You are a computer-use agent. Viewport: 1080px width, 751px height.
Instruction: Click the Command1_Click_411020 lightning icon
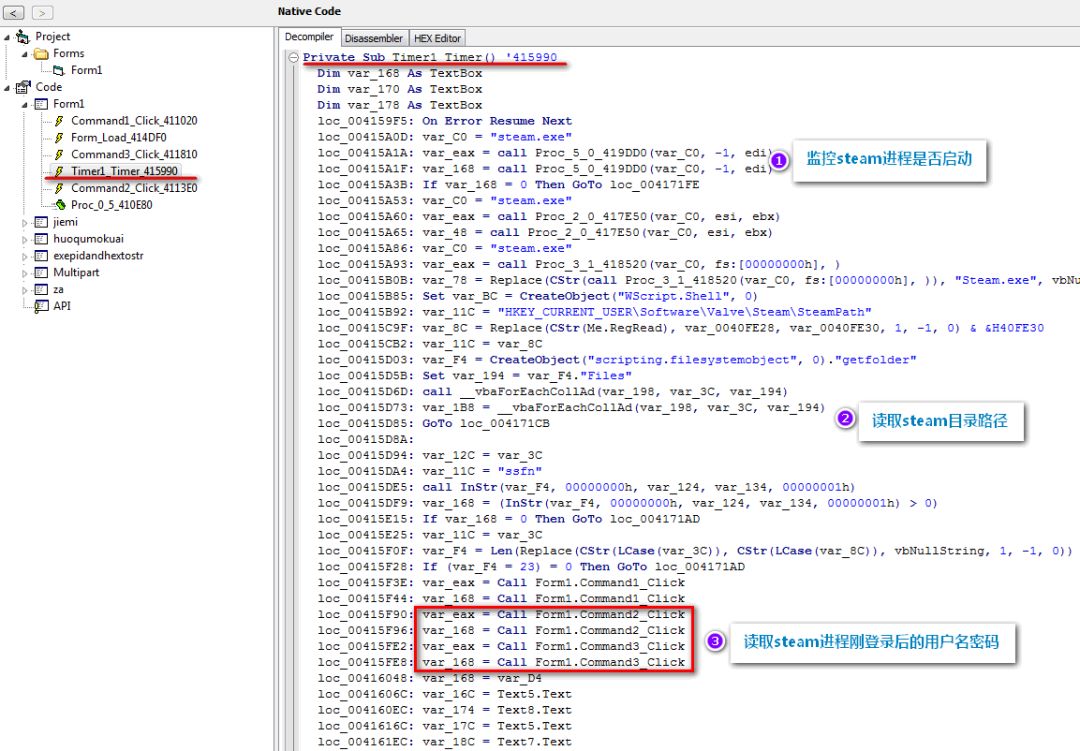(x=59, y=121)
